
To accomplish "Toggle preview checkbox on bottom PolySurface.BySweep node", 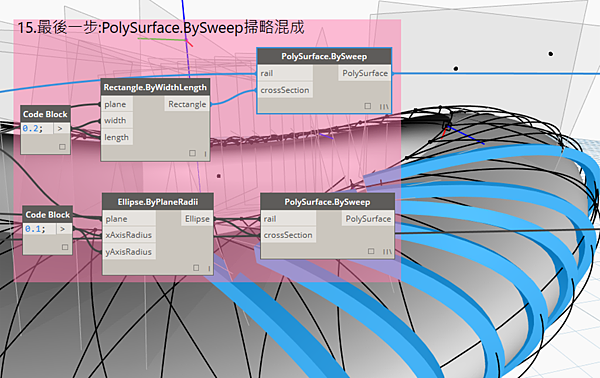I will pos(371,251).
